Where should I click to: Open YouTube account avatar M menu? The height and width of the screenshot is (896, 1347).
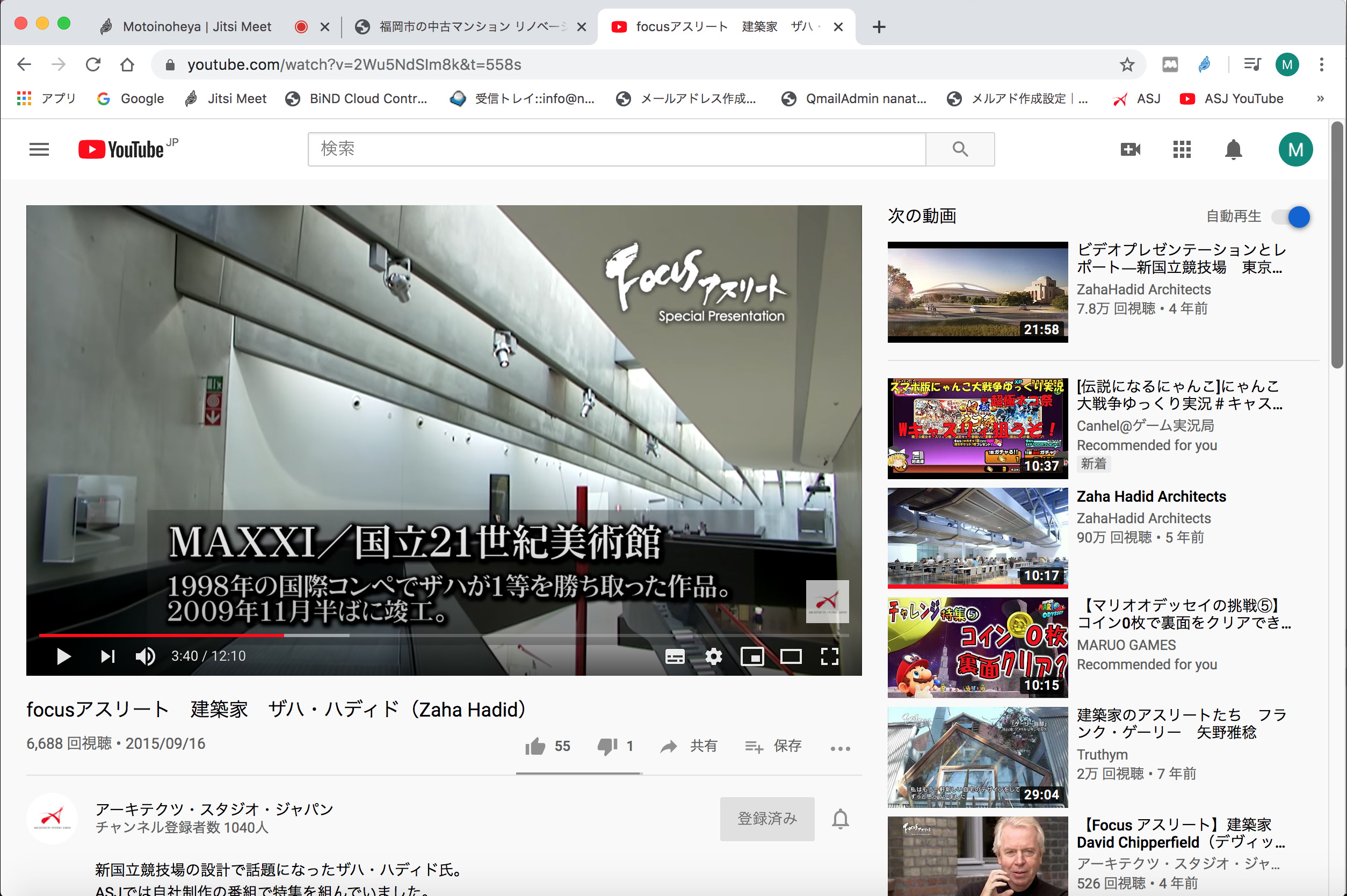[1295, 150]
